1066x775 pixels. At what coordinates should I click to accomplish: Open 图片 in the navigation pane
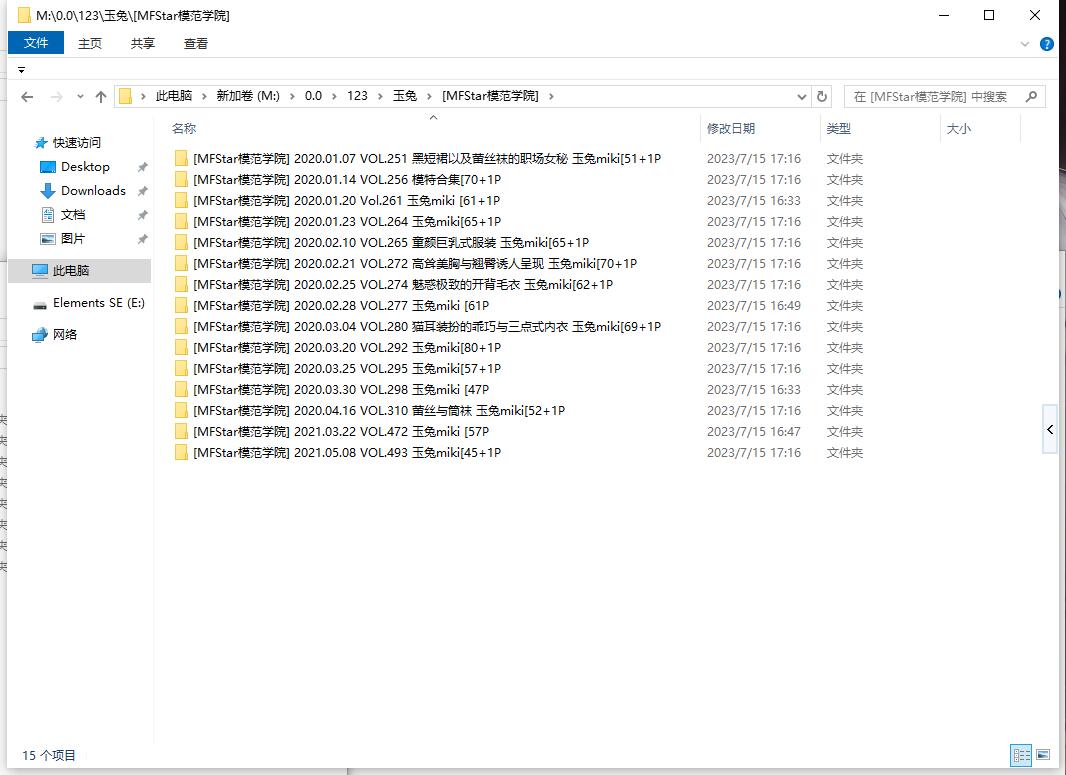73,239
